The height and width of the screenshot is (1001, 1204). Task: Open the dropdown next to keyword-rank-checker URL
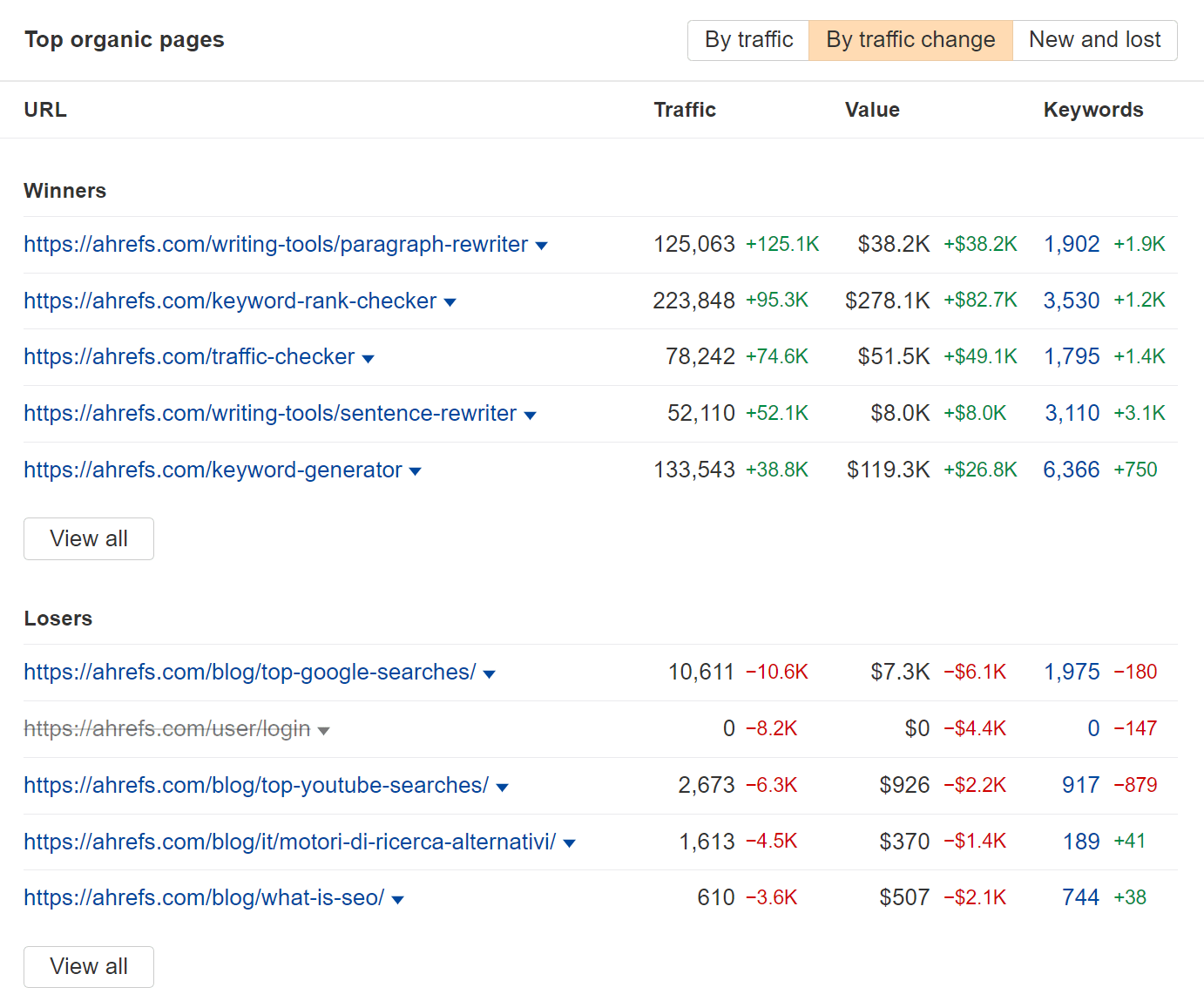click(450, 301)
